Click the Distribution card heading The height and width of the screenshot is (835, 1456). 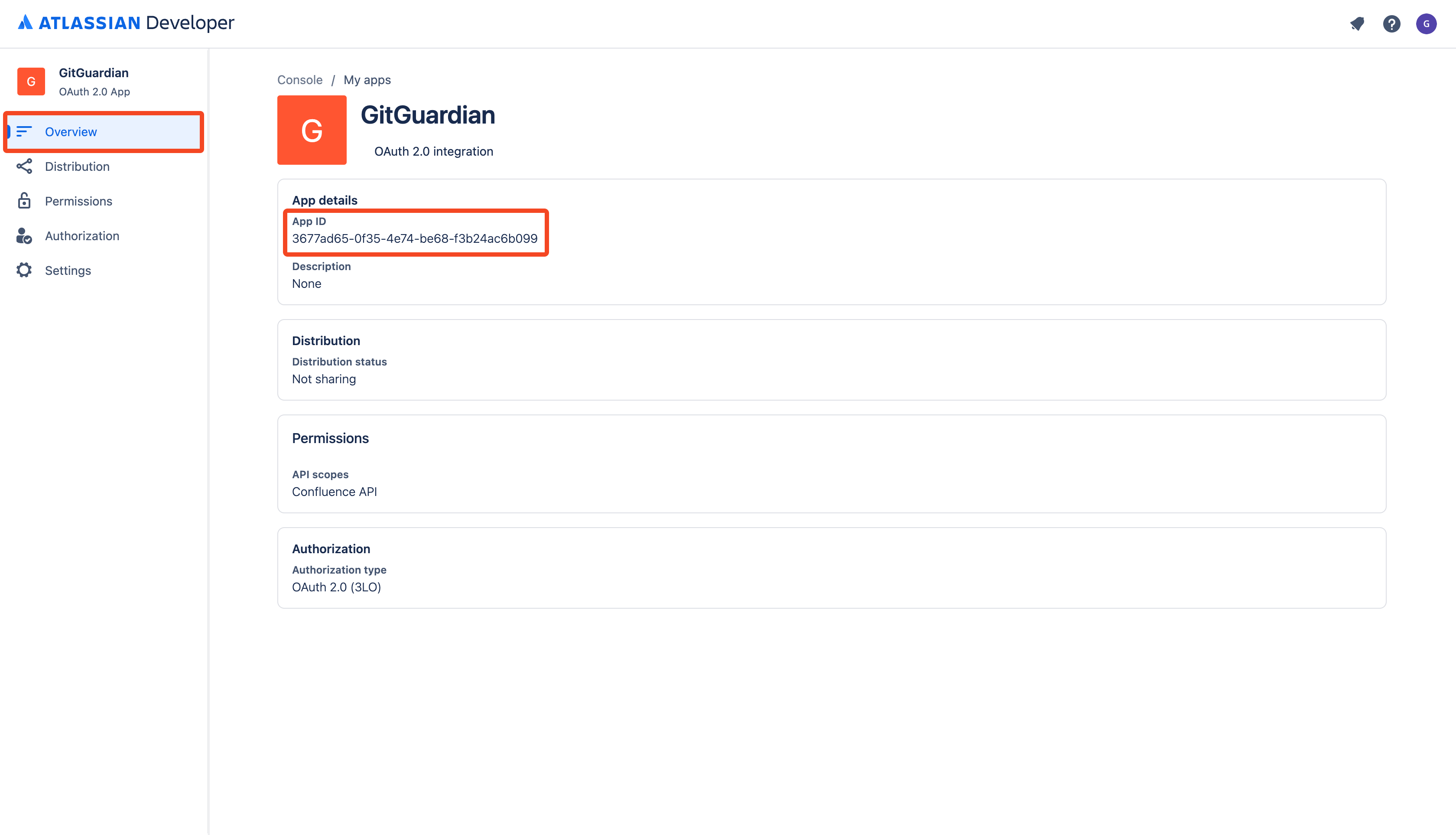pyautogui.click(x=326, y=341)
